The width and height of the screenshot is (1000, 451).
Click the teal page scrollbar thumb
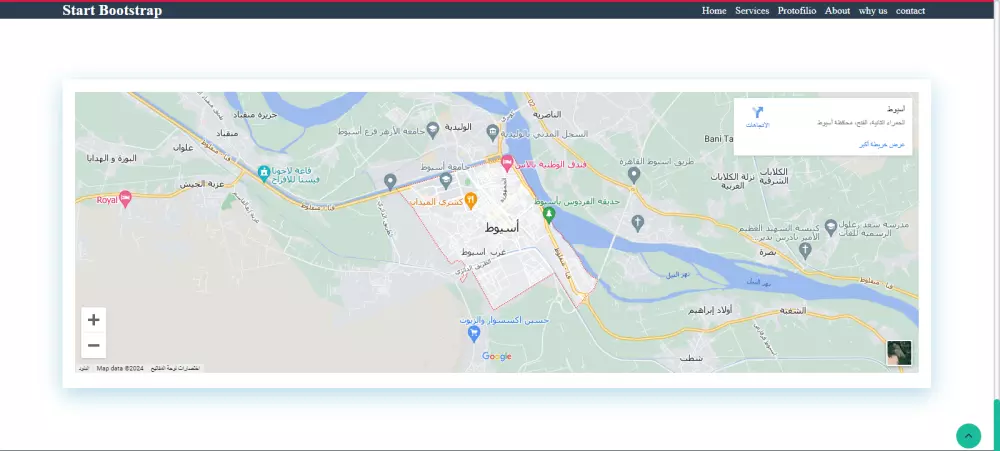pyautogui.click(x=996, y=425)
